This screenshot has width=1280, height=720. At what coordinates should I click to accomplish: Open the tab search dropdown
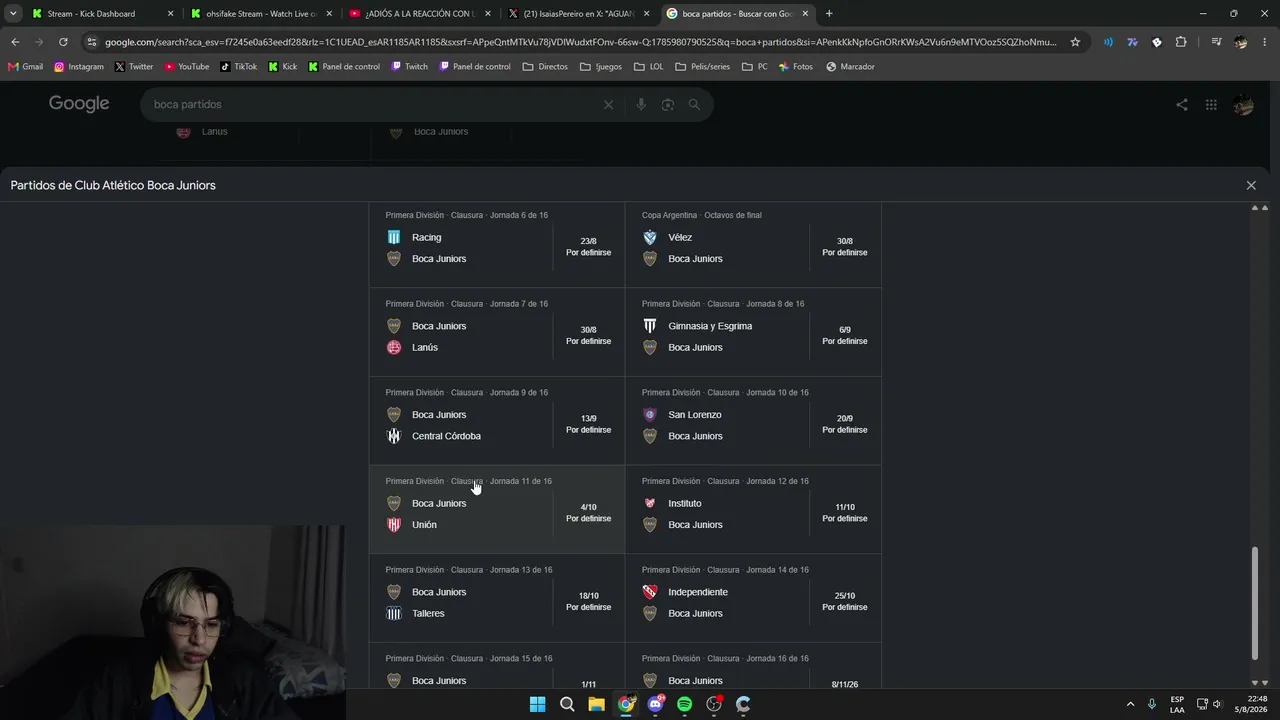coord(13,14)
